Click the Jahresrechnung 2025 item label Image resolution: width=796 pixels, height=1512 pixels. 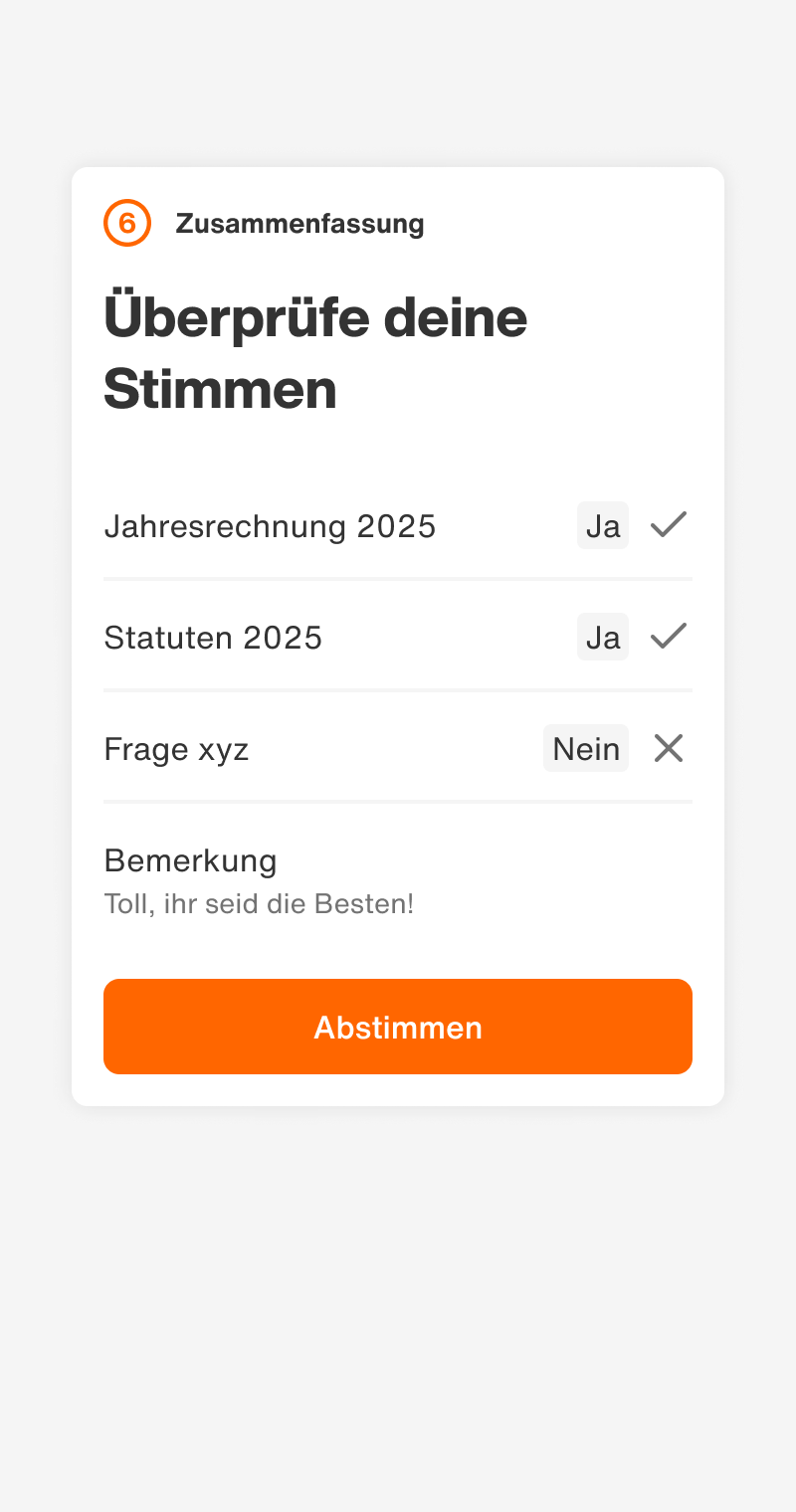click(270, 526)
